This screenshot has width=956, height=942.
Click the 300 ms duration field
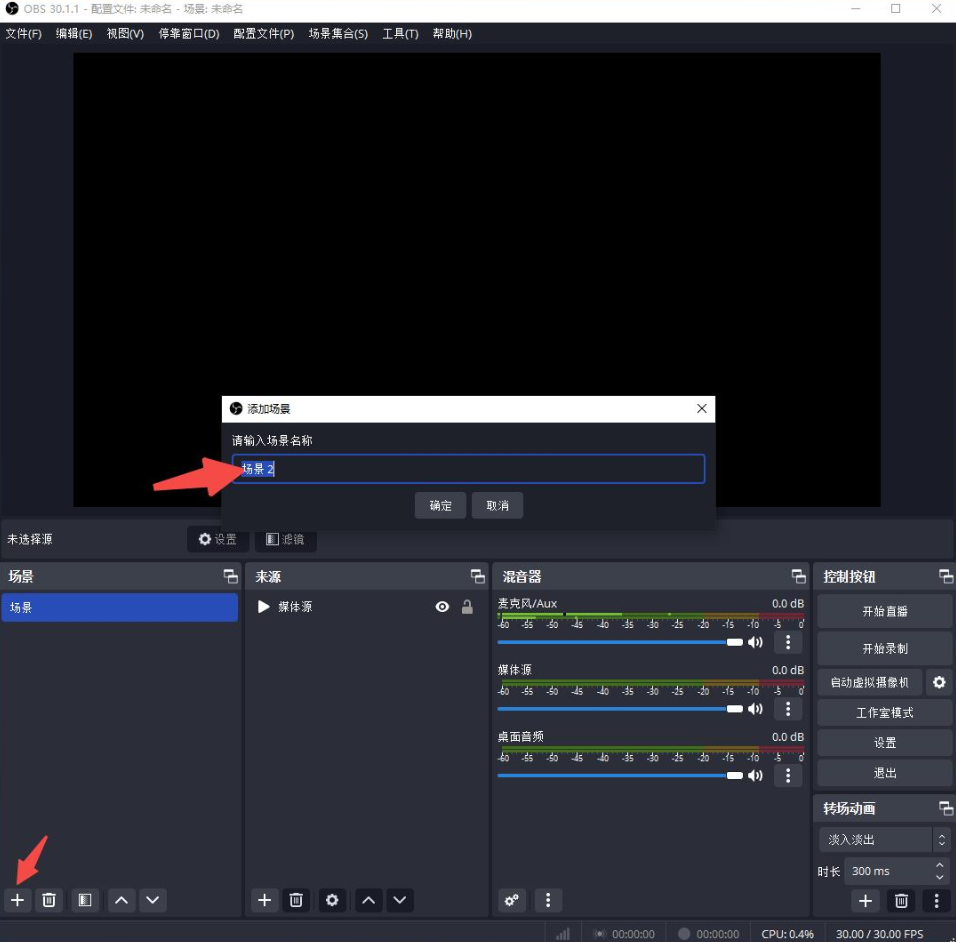tap(888, 871)
